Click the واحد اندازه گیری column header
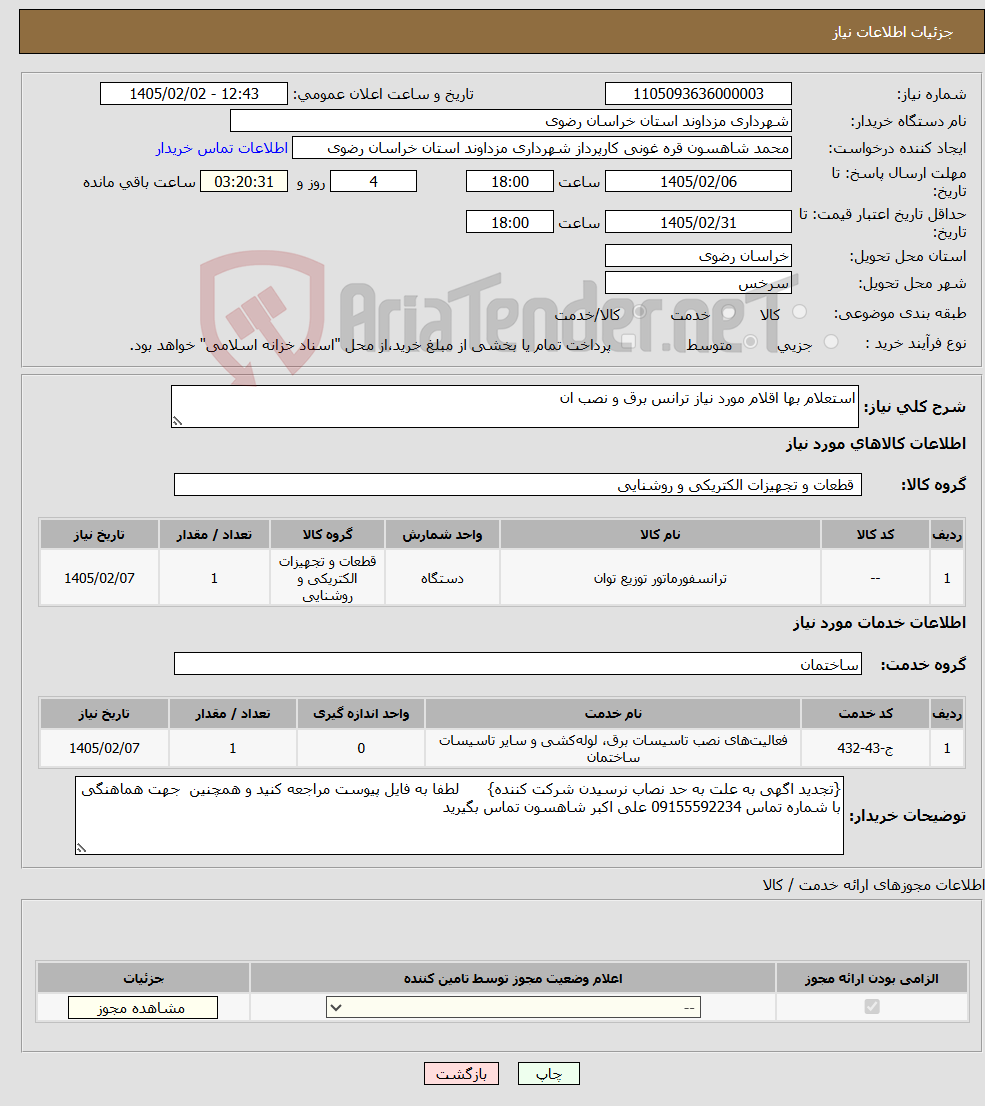The height and width of the screenshot is (1106, 985). tap(361, 714)
